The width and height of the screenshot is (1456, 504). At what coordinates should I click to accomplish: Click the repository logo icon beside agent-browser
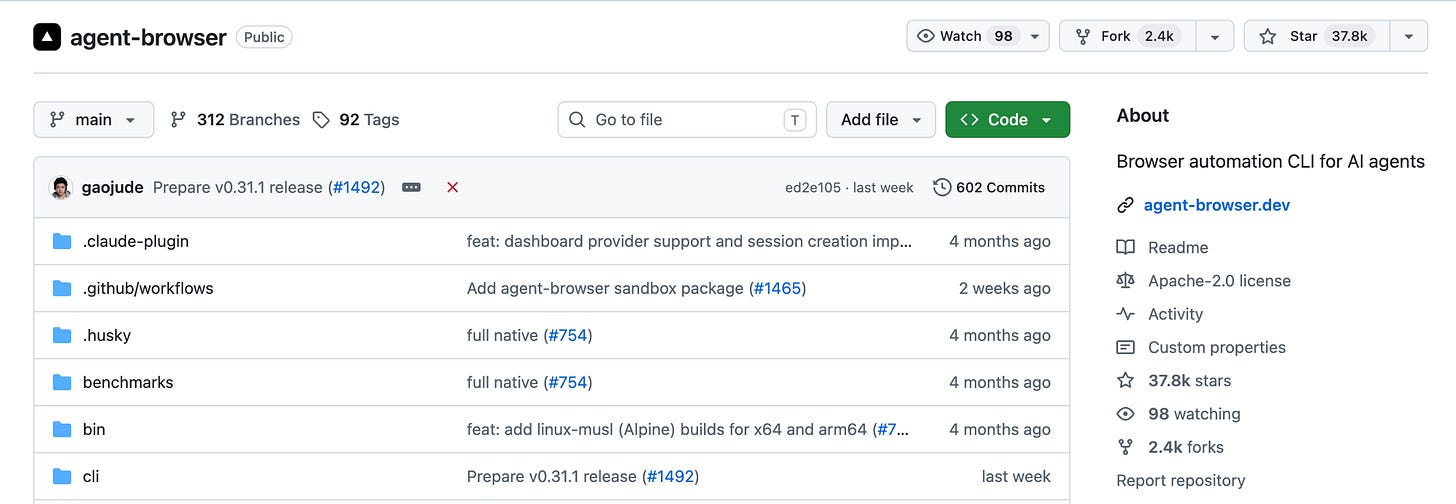tap(47, 37)
